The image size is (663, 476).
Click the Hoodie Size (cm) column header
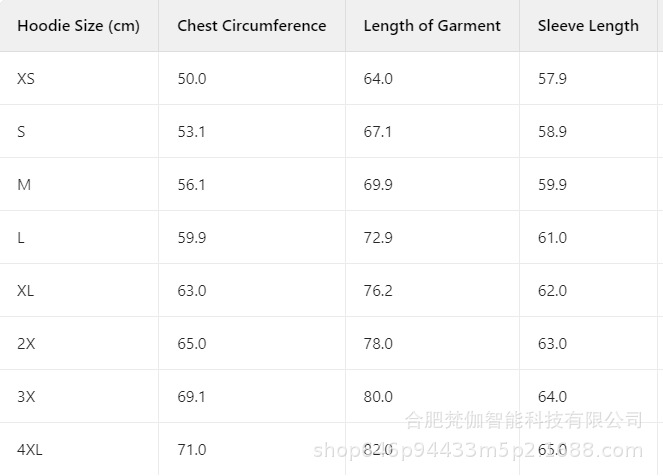[78, 26]
